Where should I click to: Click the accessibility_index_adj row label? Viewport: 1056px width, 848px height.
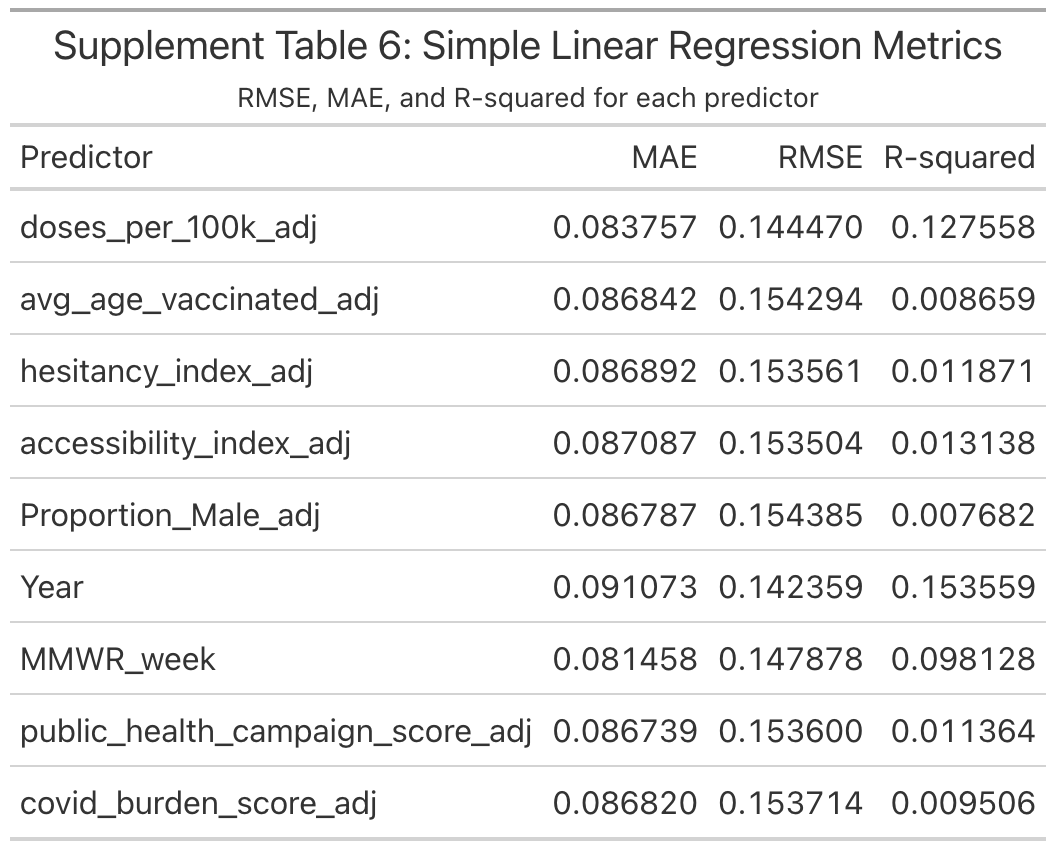[x=185, y=443]
